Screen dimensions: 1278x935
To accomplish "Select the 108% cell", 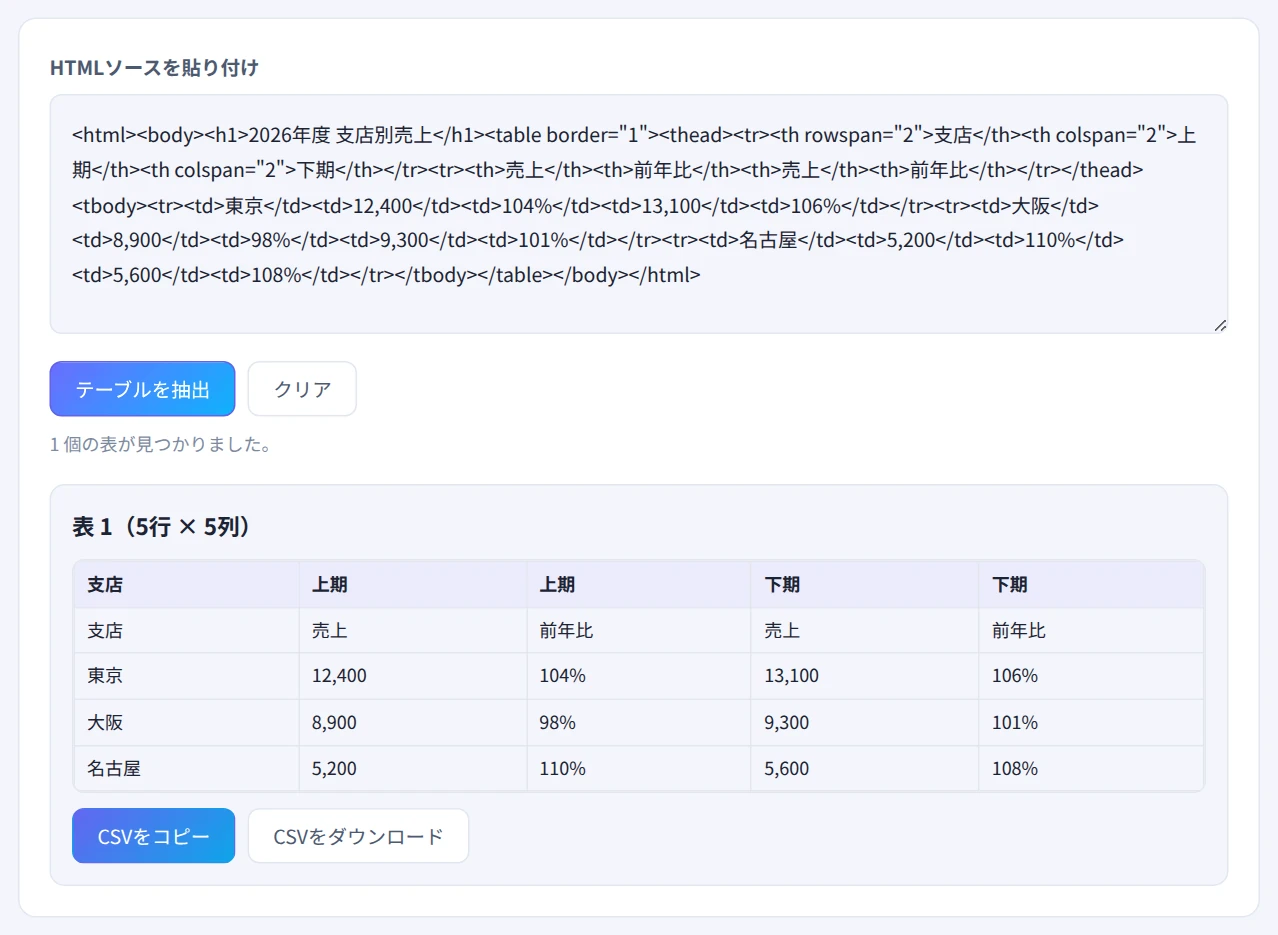I will 1091,769.
